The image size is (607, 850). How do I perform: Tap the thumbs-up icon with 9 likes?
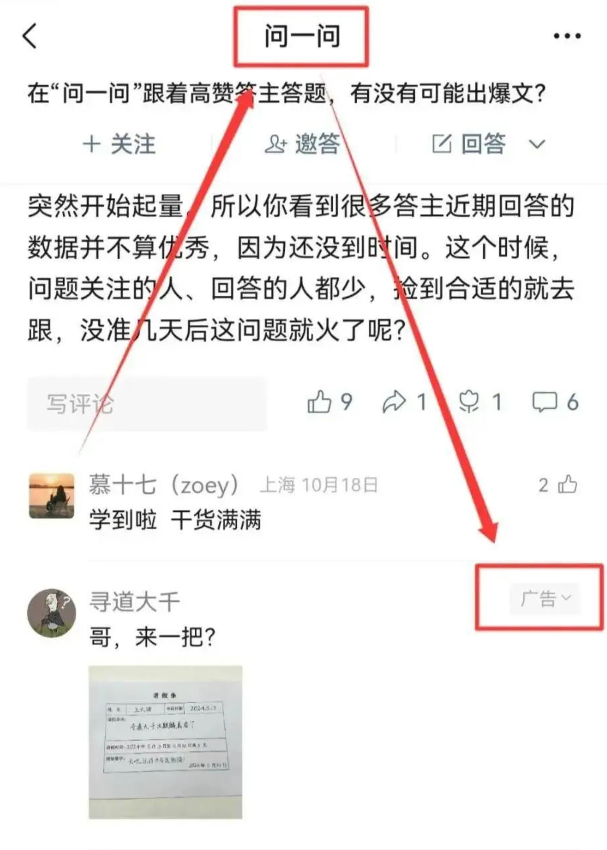319,402
